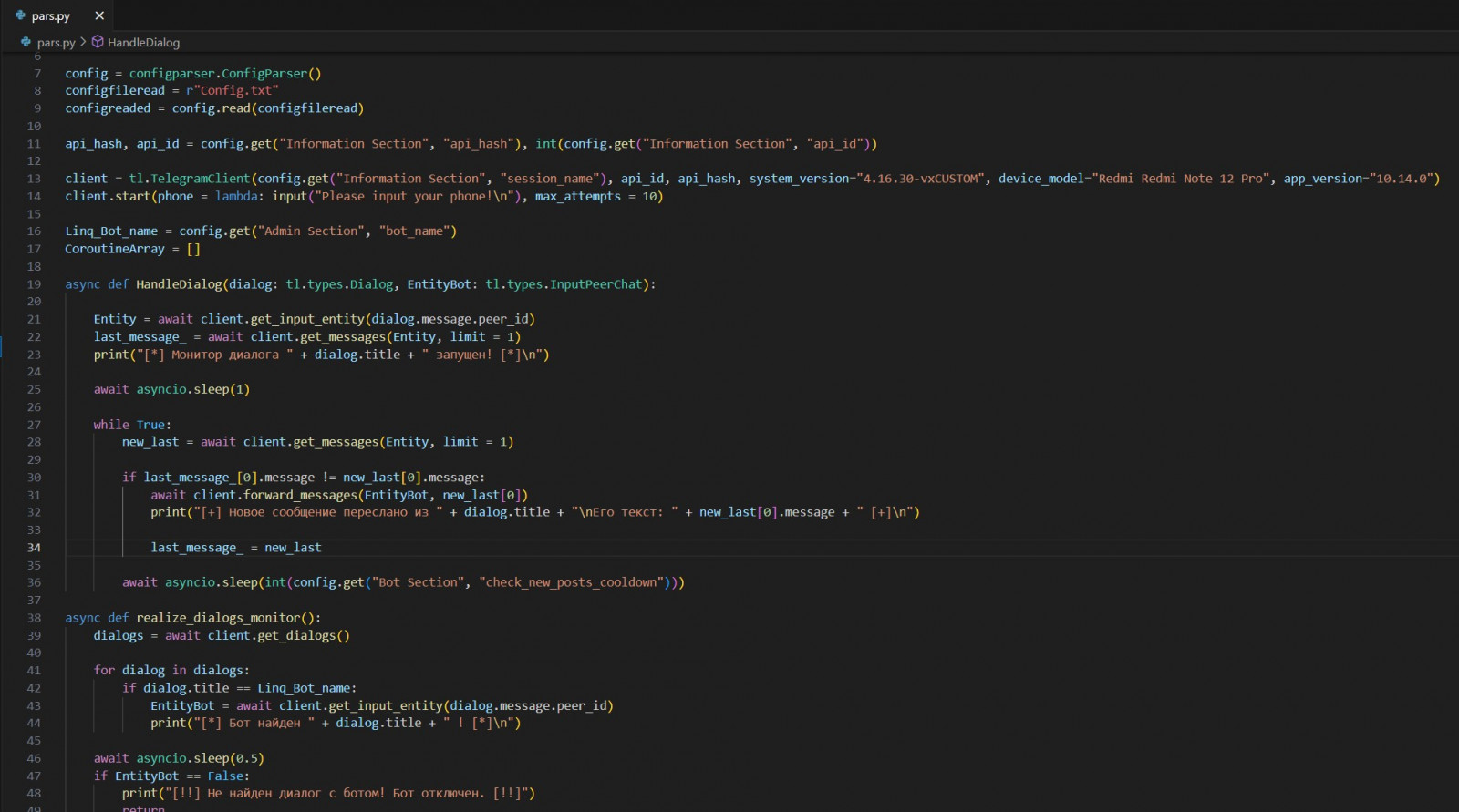This screenshot has height=812, width=1459.
Task: Click line number 47 in the gutter
Action: 34,776
